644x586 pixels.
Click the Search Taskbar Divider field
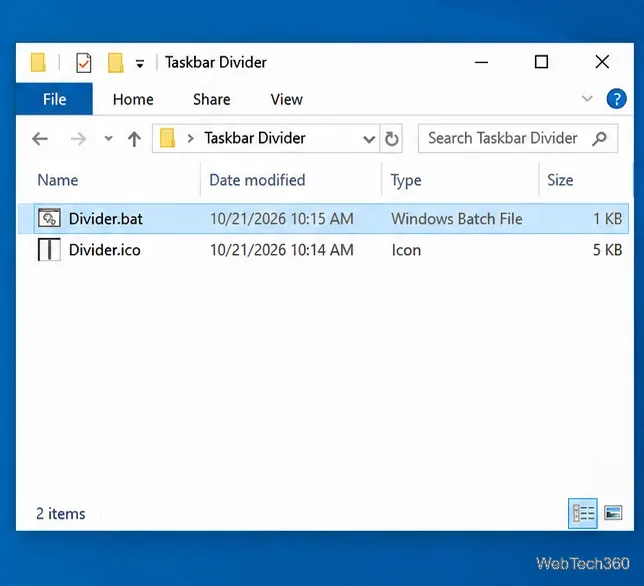tap(518, 138)
